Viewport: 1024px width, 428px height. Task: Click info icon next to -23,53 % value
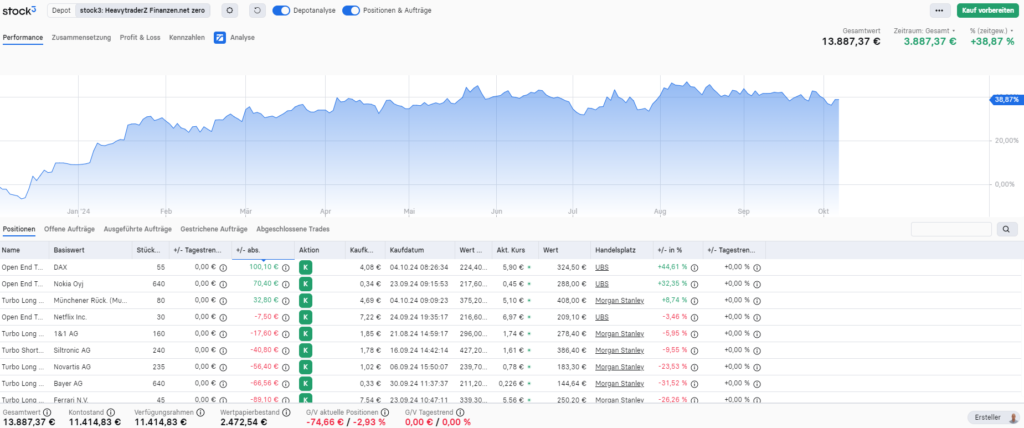point(694,367)
